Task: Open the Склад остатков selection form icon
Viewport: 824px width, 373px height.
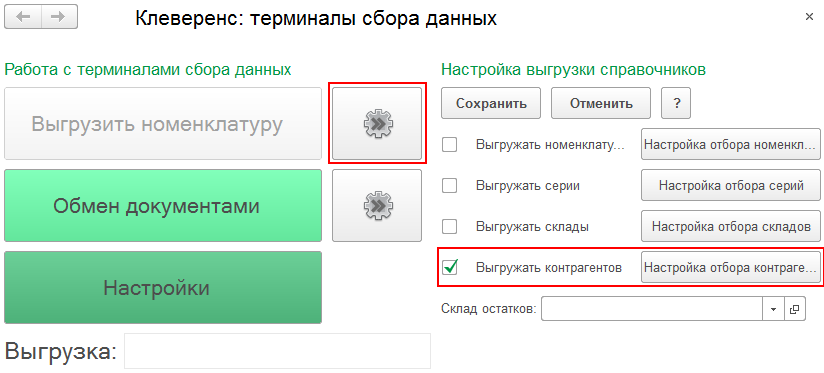Action: [794, 309]
